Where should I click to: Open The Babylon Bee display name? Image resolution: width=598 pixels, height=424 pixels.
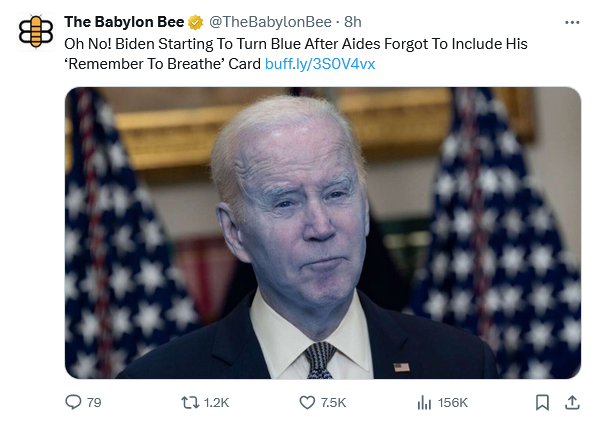(124, 22)
